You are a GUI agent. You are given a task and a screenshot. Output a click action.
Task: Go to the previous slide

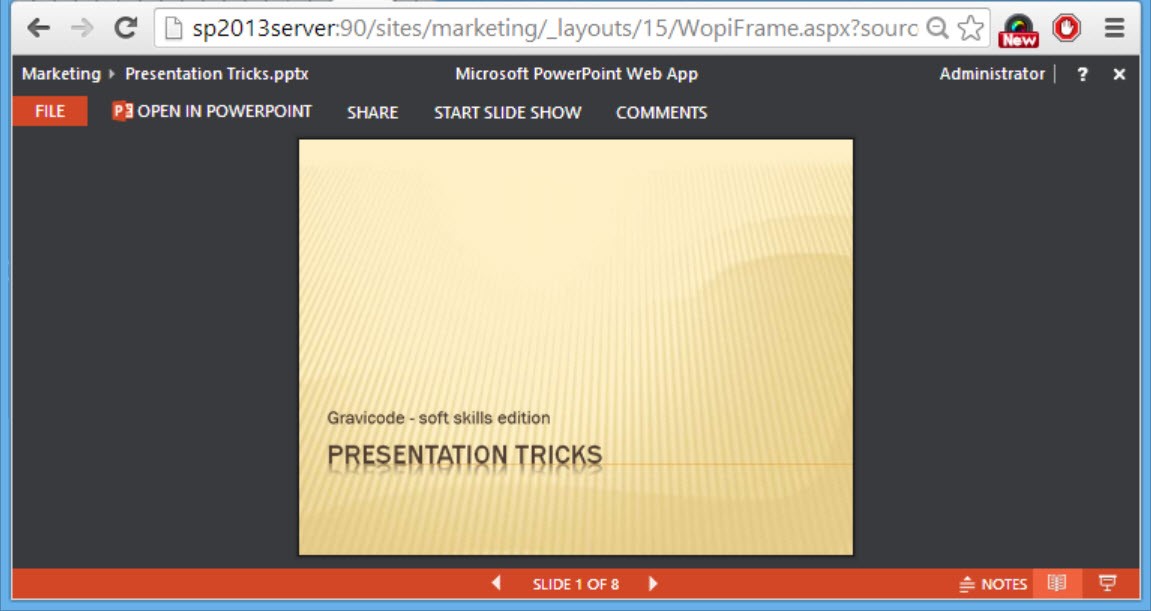click(496, 583)
